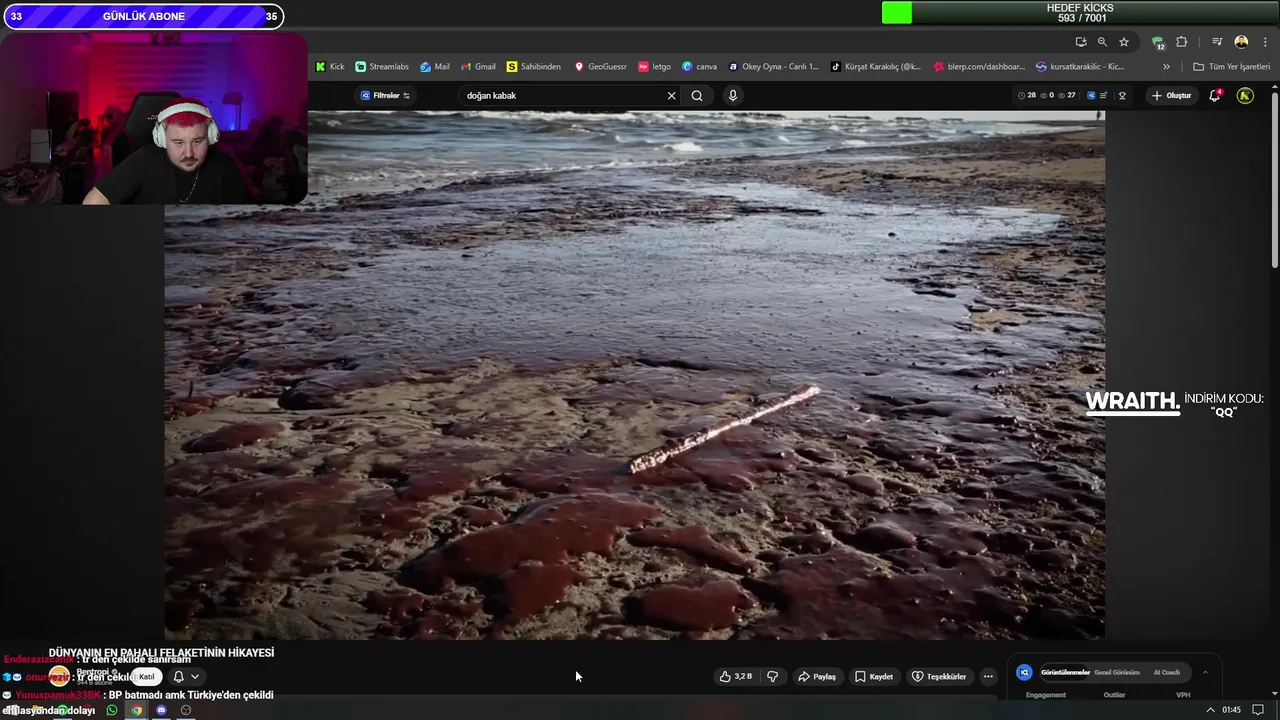Dislike the video with thumbs-down

[x=772, y=676]
